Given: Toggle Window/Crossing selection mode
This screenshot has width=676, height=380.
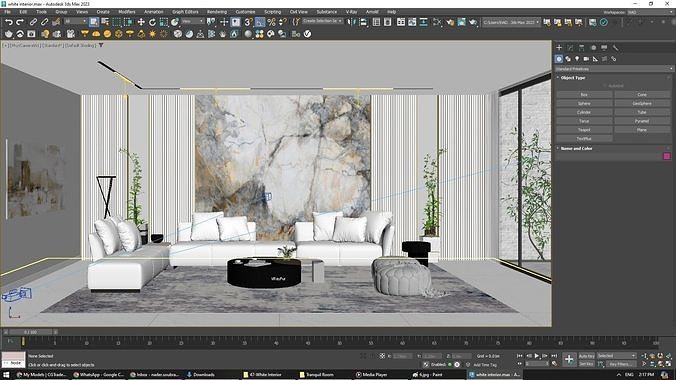Looking at the screenshot, I should click(128, 22).
